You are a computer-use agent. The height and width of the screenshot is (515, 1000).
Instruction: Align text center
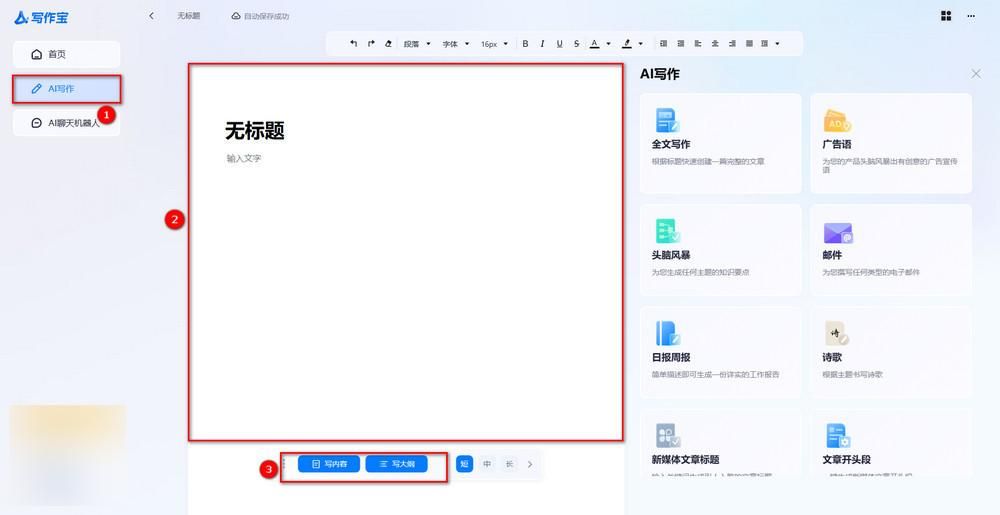coord(715,43)
